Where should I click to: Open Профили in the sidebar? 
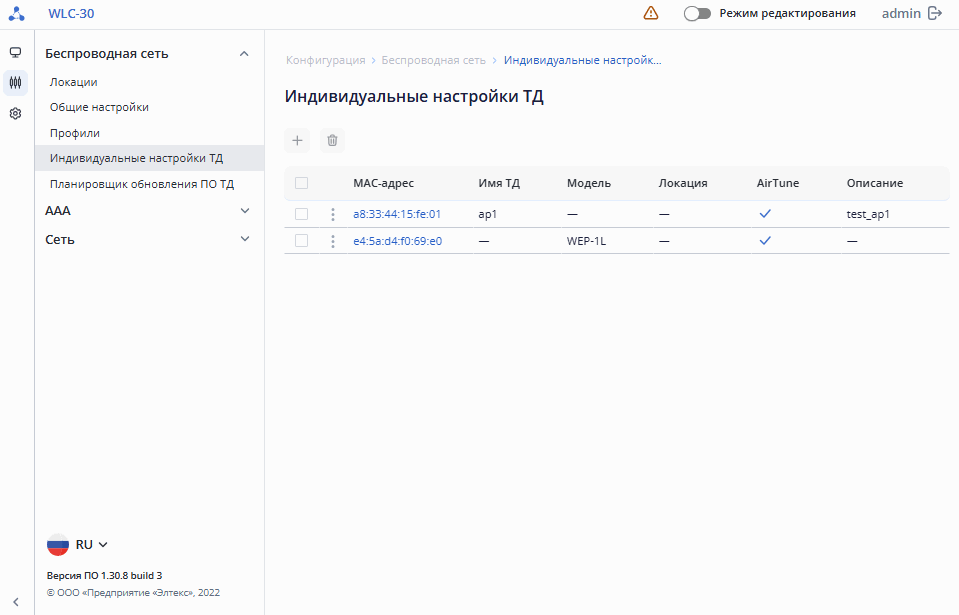75,133
